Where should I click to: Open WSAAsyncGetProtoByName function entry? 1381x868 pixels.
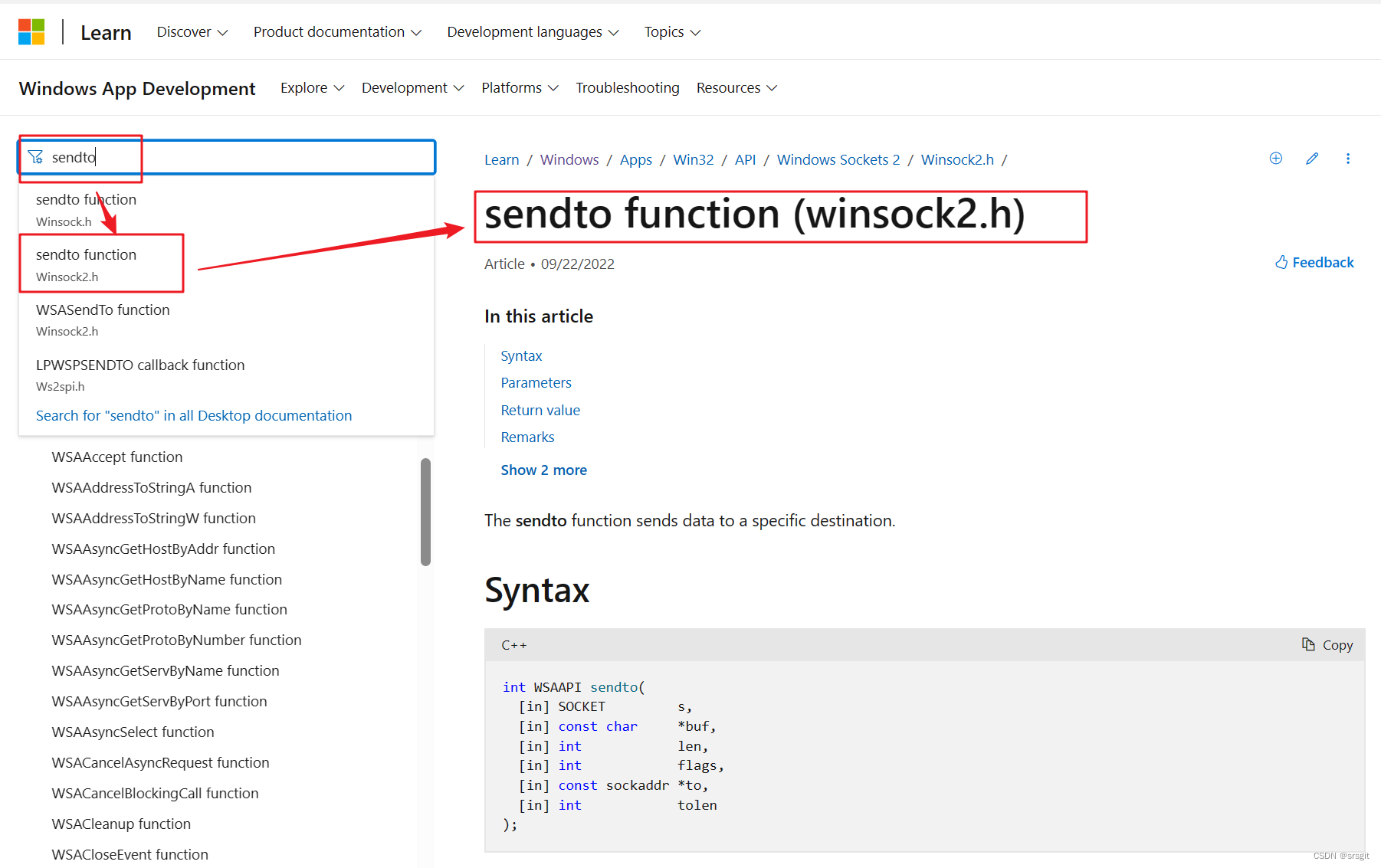click(169, 610)
